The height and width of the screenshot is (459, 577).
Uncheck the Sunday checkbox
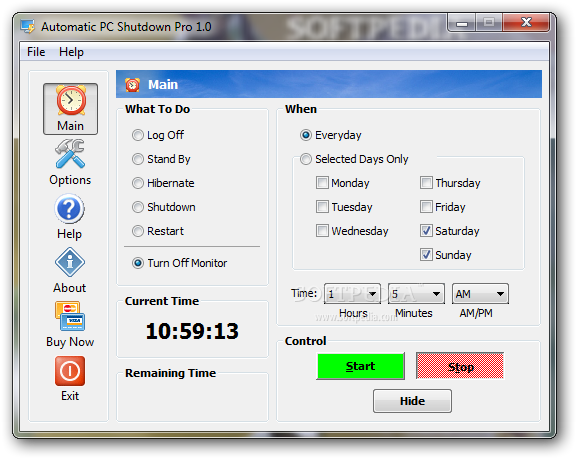coord(426,255)
